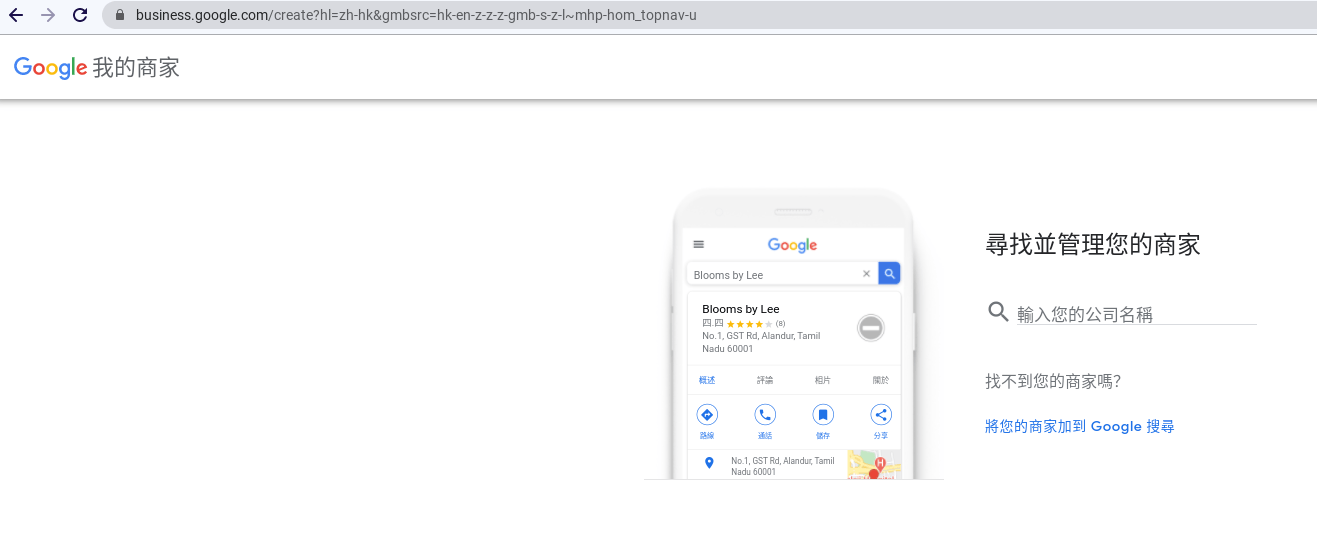The image size is (1317, 550).
Task: Open 將您的商家加到 Google 搜尋 link
Action: click(1080, 426)
